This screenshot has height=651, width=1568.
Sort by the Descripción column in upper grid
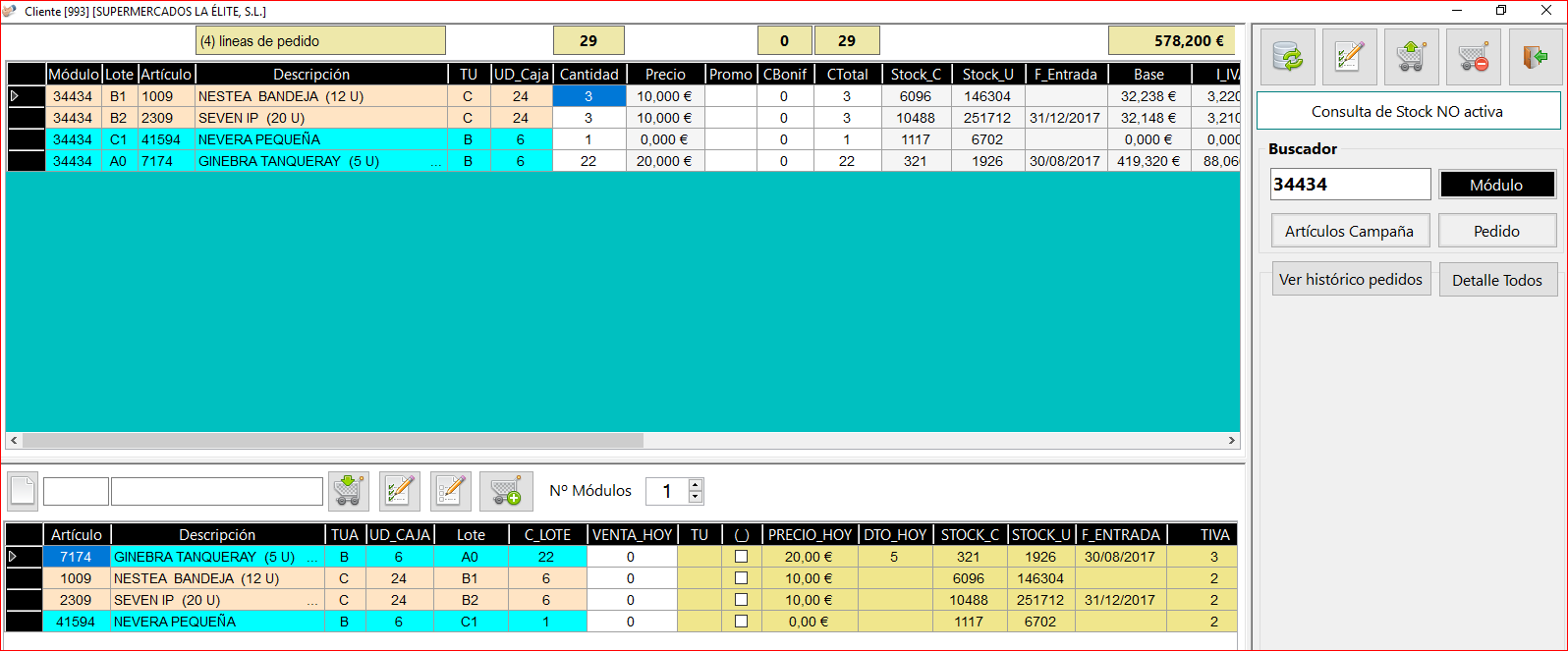tap(310, 74)
